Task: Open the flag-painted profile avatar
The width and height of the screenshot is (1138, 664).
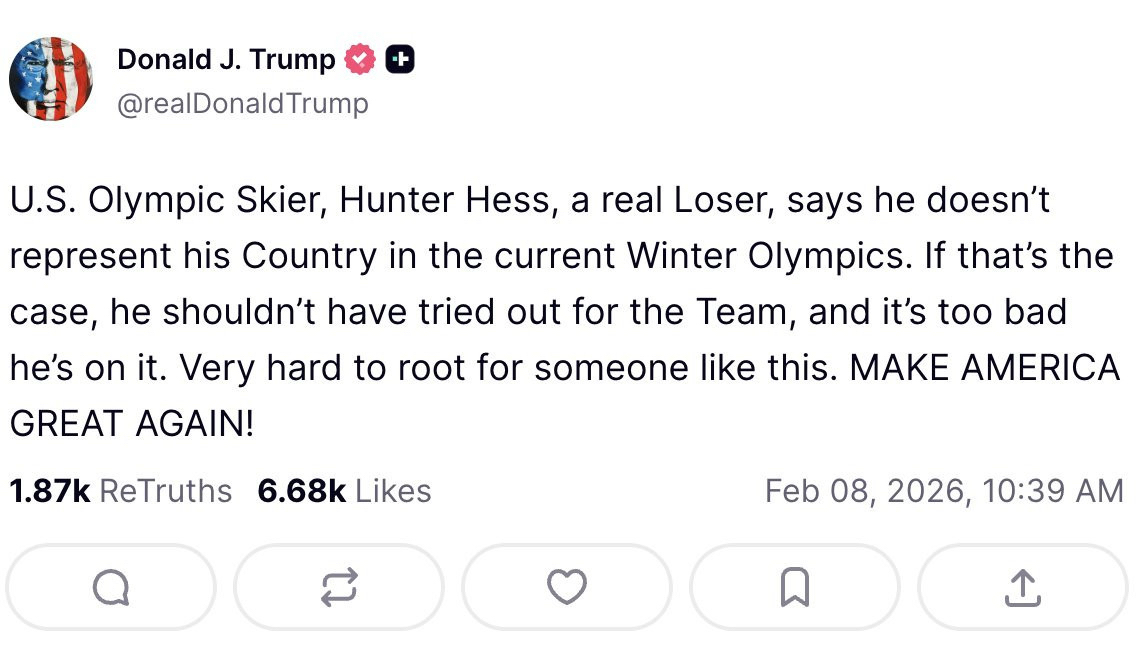Action: (x=51, y=79)
